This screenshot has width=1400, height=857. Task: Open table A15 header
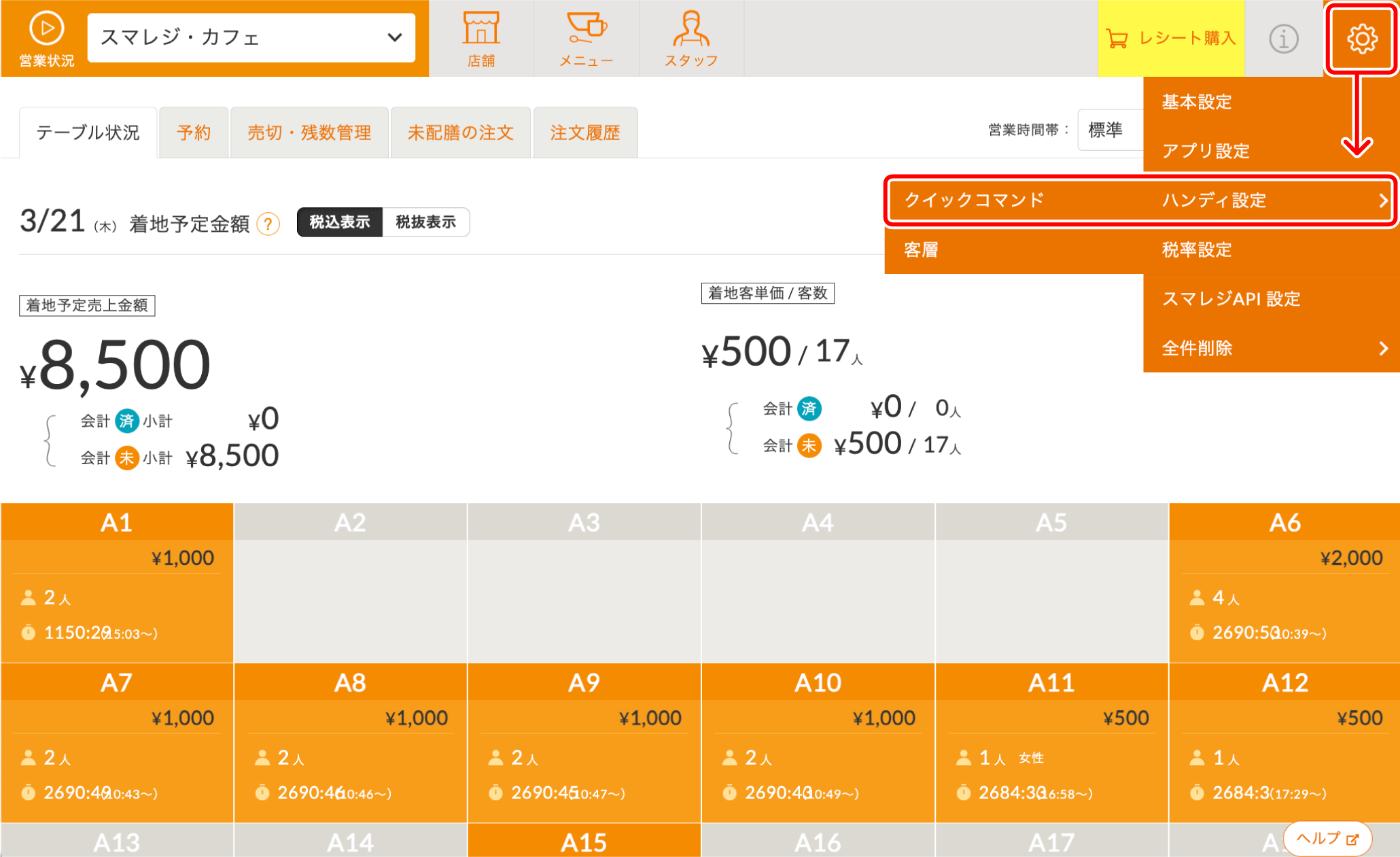point(584,841)
